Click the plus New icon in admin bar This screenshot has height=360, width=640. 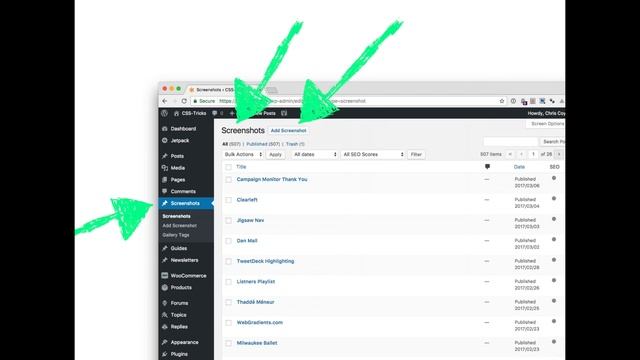(232, 113)
